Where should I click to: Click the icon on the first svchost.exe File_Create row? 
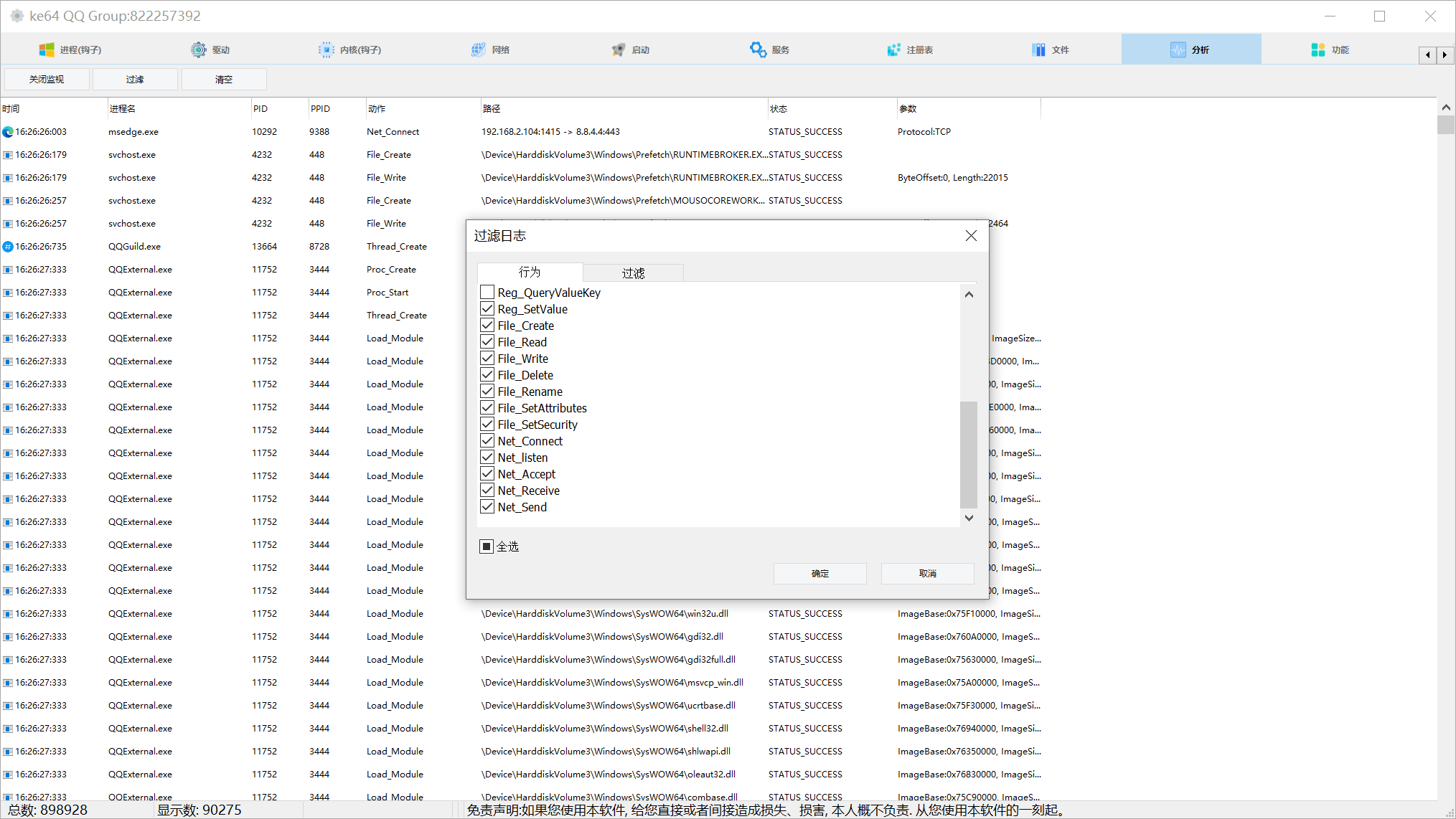[8, 155]
